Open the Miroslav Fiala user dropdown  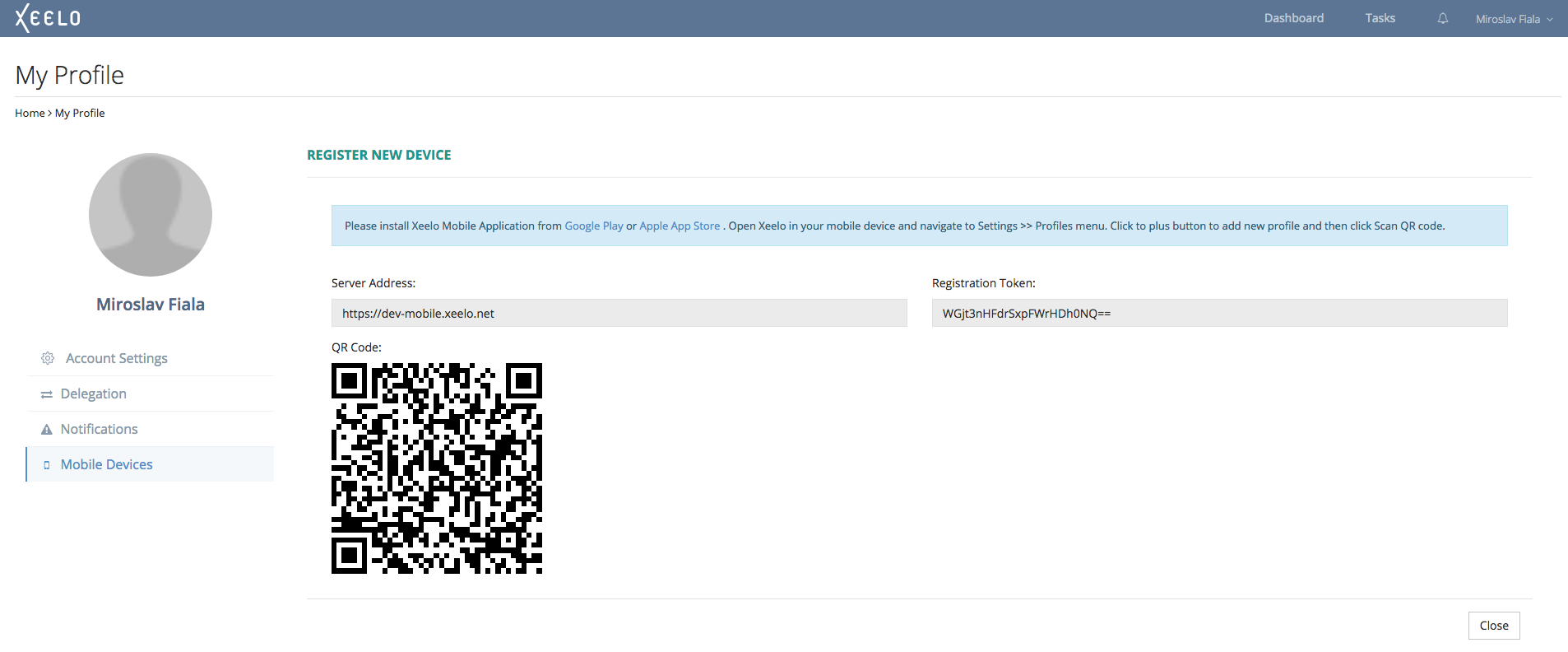pos(1514,19)
